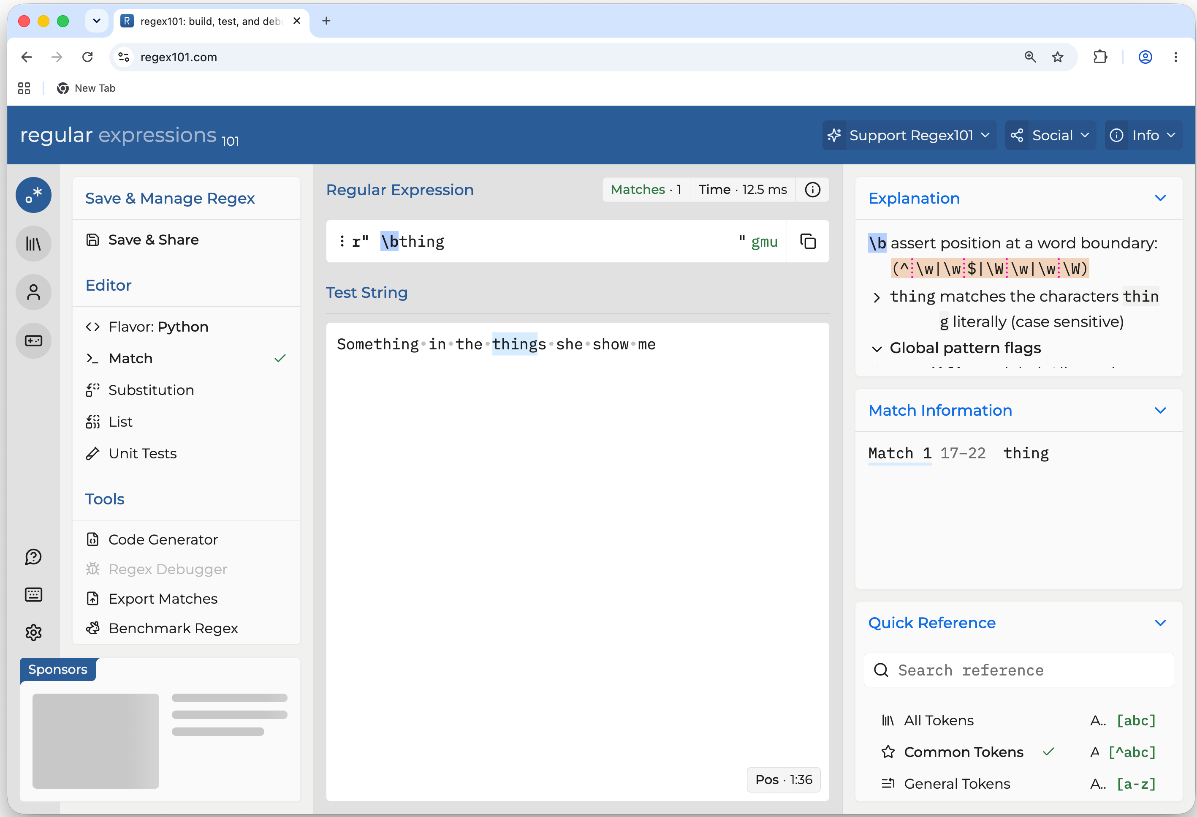The width and height of the screenshot is (1197, 817).
Task: Click inside the test string text area
Action: tap(577, 561)
